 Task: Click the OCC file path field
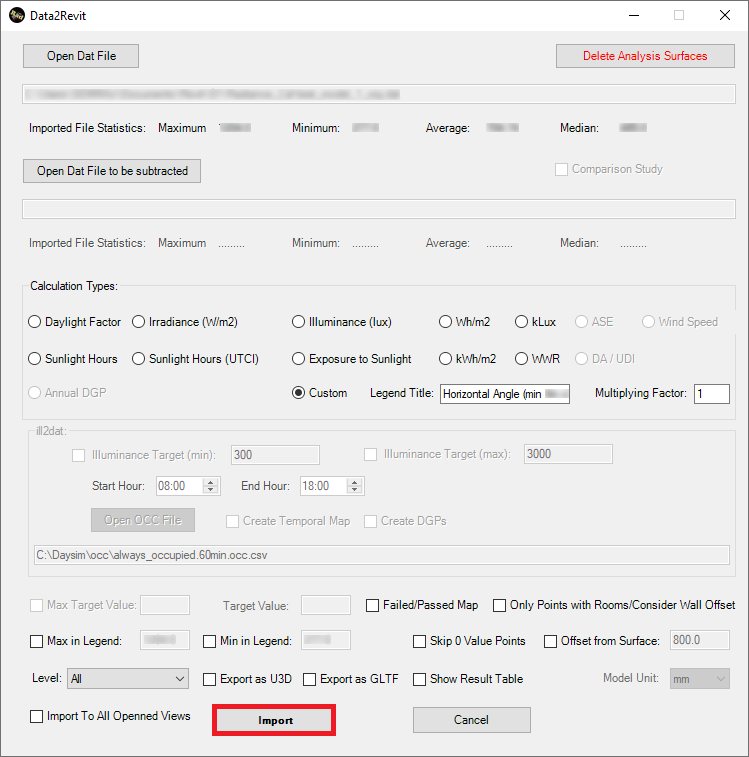coord(382,555)
